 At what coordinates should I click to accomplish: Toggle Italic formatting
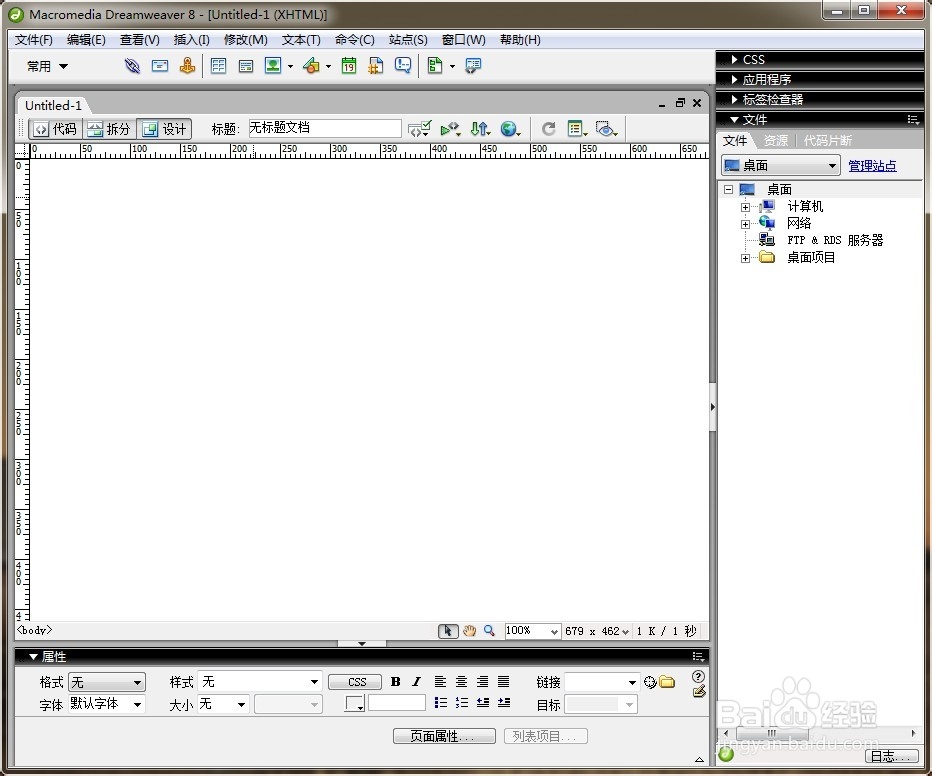click(417, 682)
